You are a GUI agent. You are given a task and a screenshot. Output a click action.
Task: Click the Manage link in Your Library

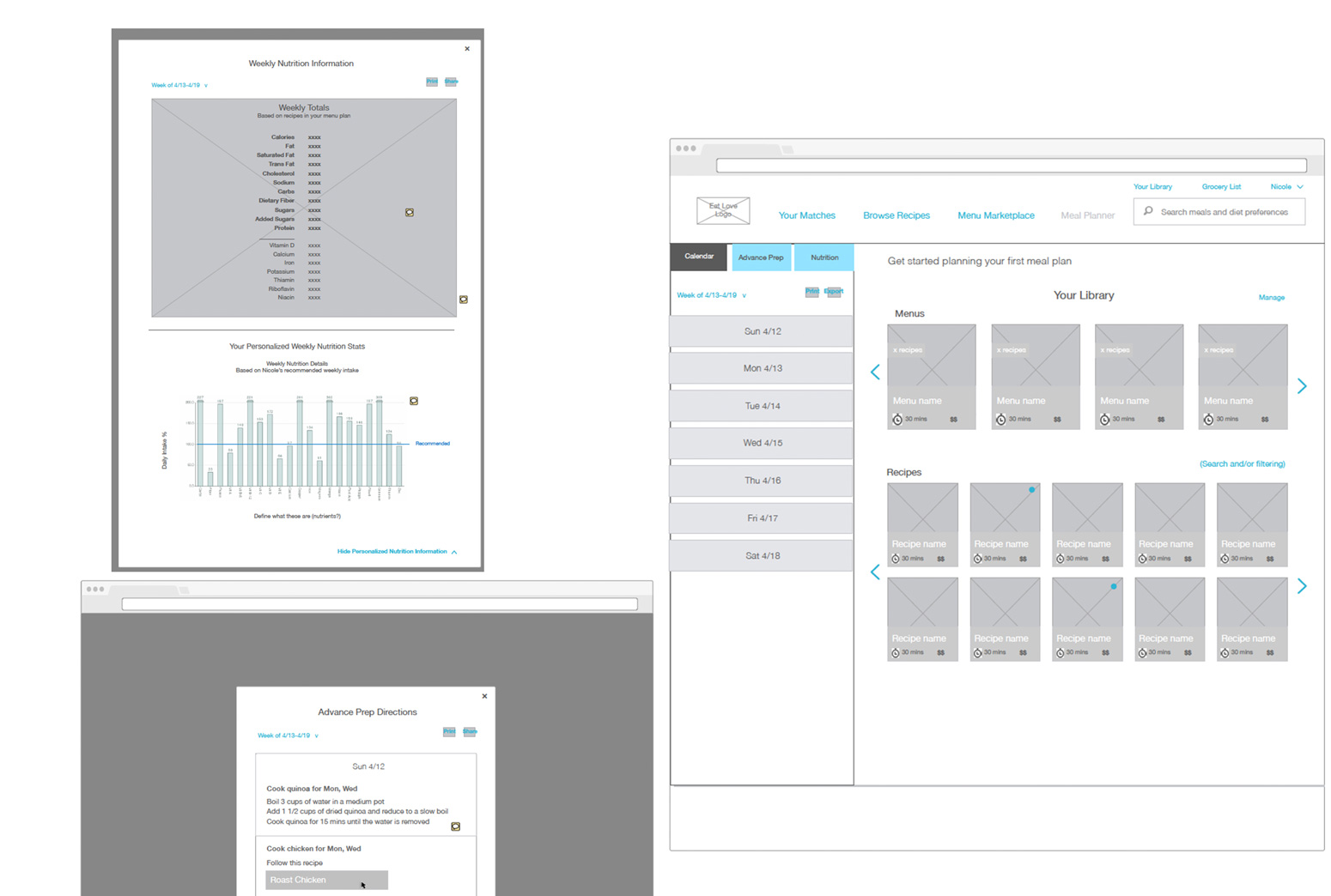(1271, 298)
